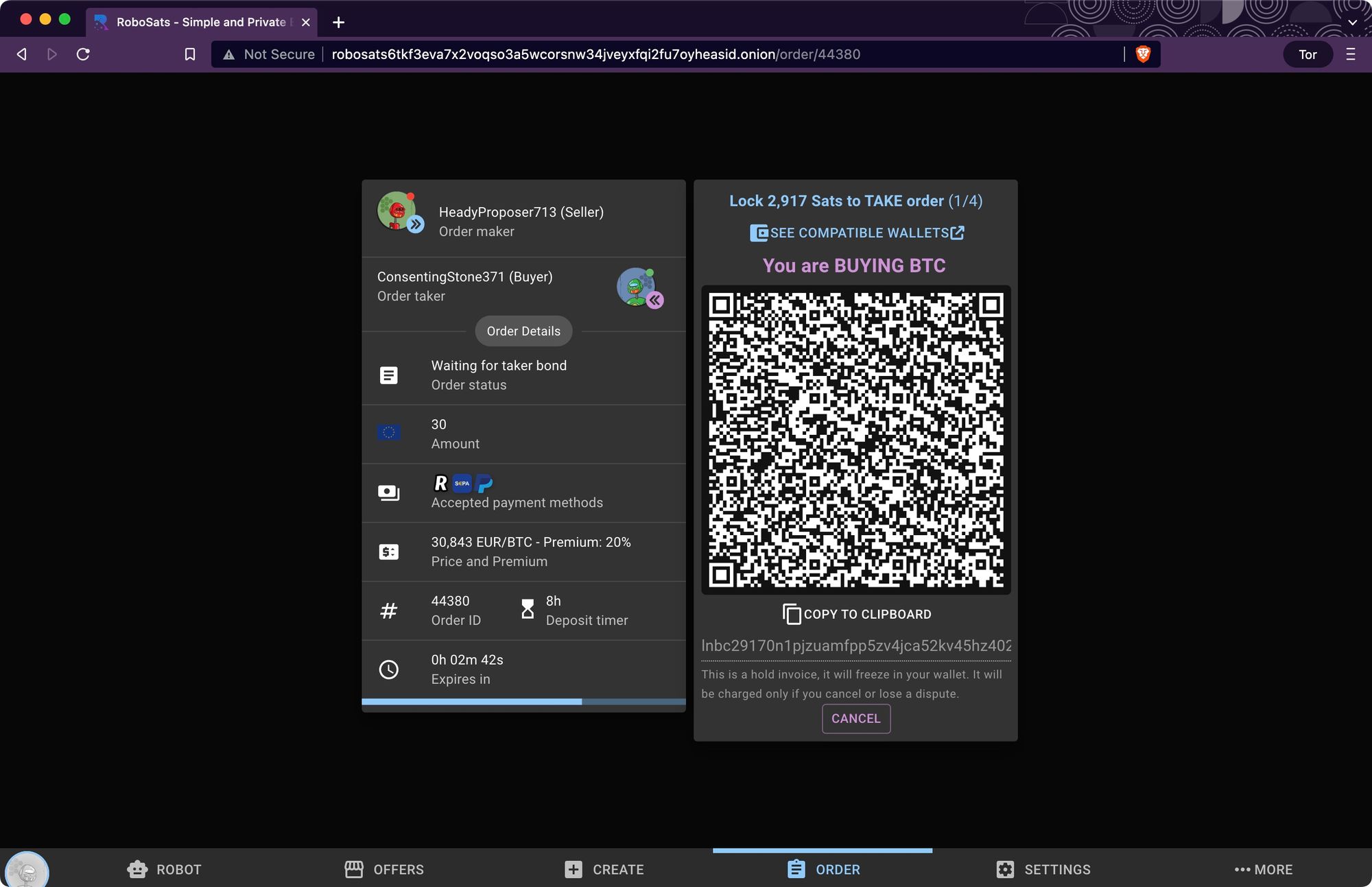The height and width of the screenshot is (887, 1372).
Task: Click the payment methods cash icon
Action: coord(389,493)
